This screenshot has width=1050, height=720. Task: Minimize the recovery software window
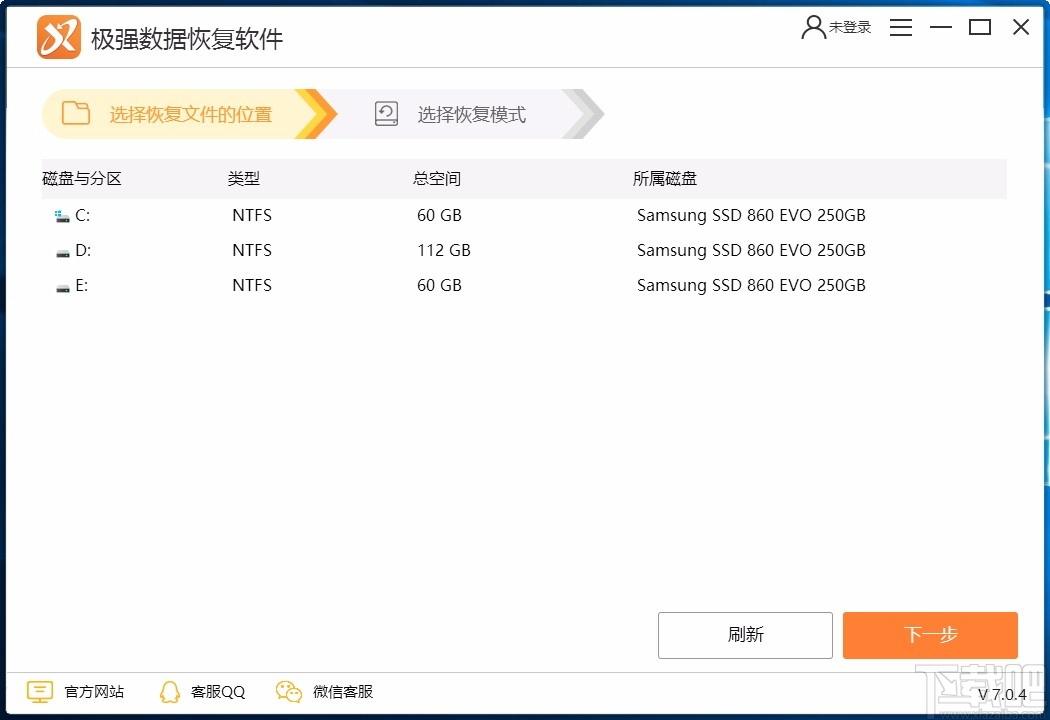[x=941, y=27]
